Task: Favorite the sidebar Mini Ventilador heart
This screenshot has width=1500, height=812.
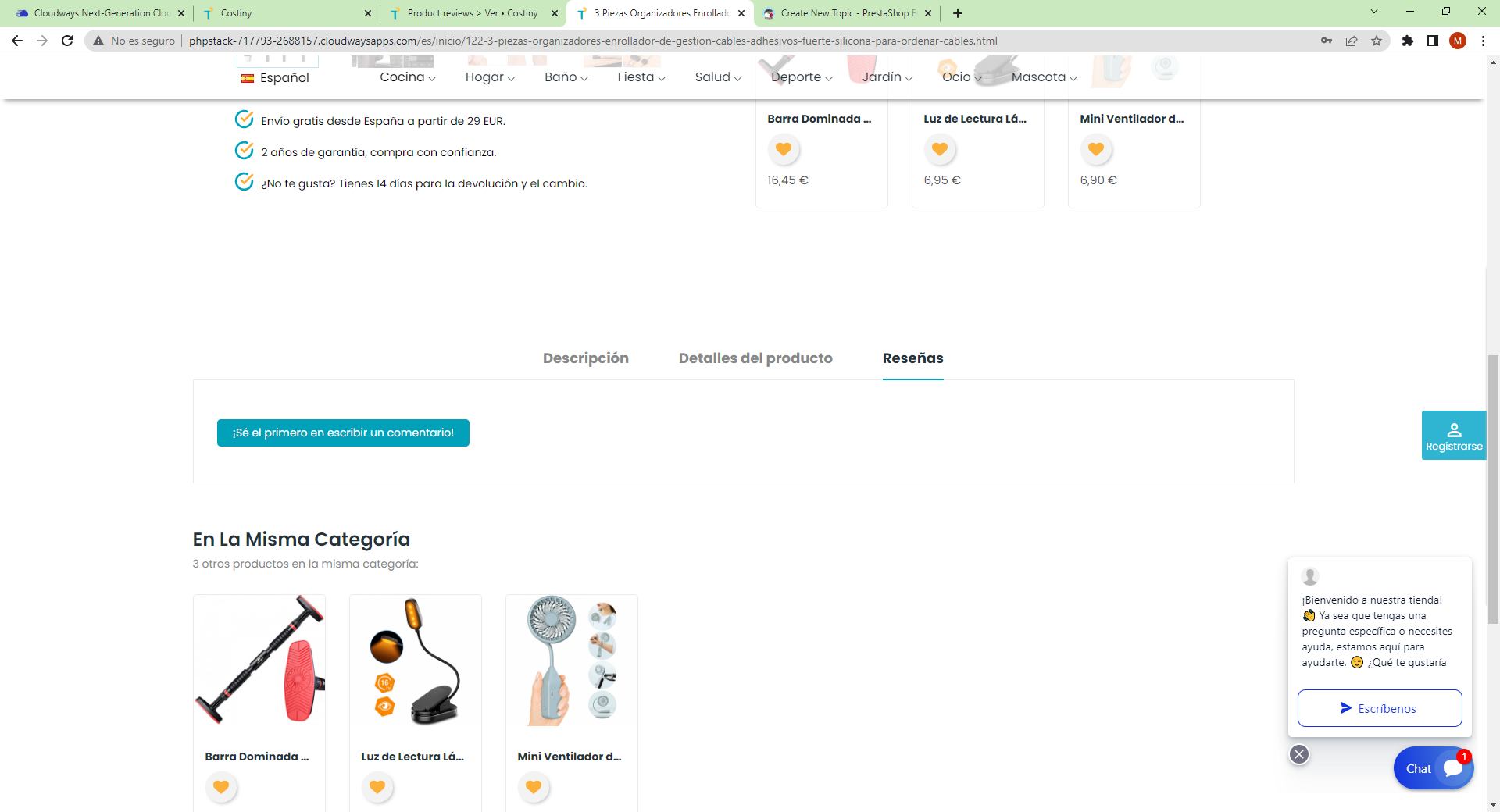Action: [1096, 149]
